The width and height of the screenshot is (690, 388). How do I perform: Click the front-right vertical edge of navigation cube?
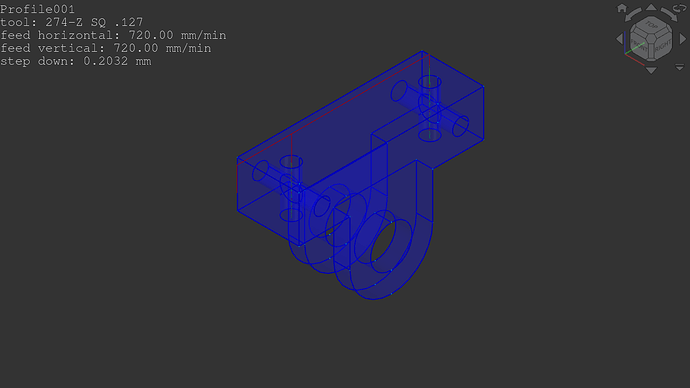click(651, 51)
